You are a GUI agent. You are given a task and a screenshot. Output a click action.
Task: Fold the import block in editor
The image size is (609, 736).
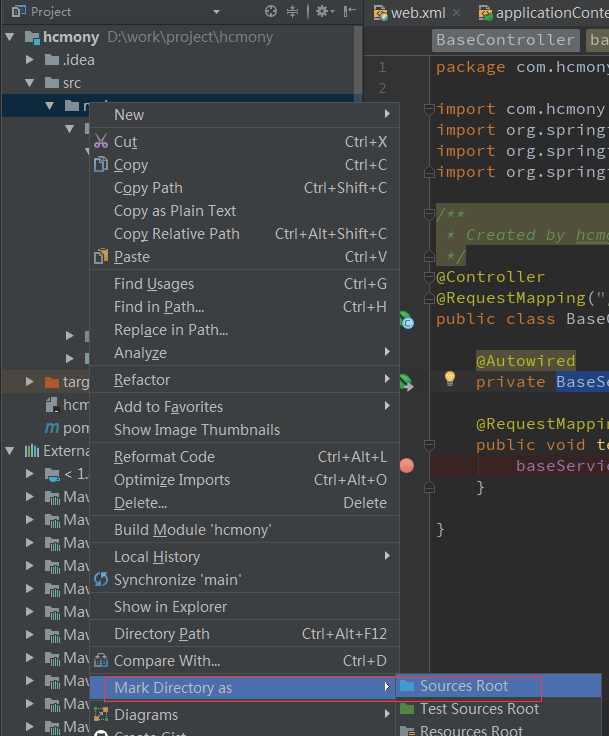[x=429, y=109]
